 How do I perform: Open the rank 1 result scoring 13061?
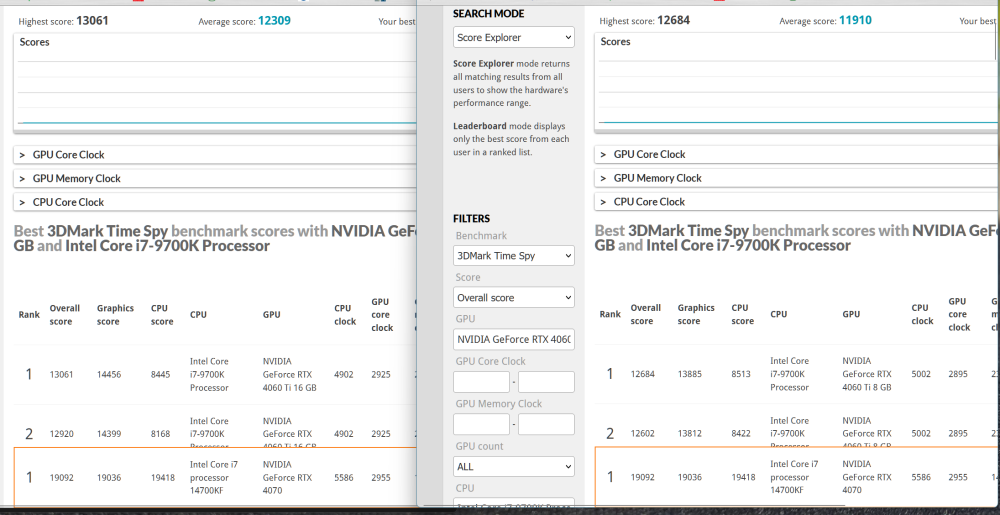pos(61,374)
